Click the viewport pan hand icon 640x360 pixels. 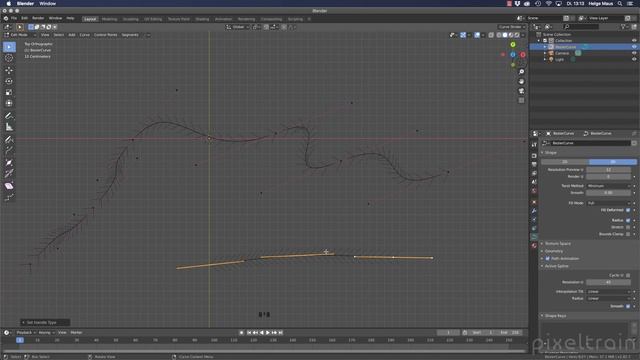click(521, 81)
